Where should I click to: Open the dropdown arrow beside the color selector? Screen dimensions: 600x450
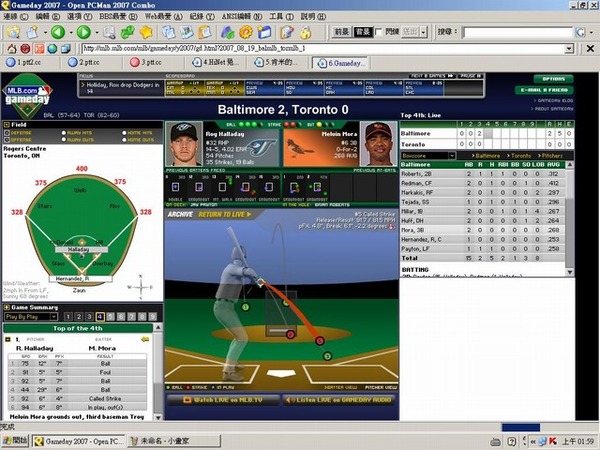(423, 32)
